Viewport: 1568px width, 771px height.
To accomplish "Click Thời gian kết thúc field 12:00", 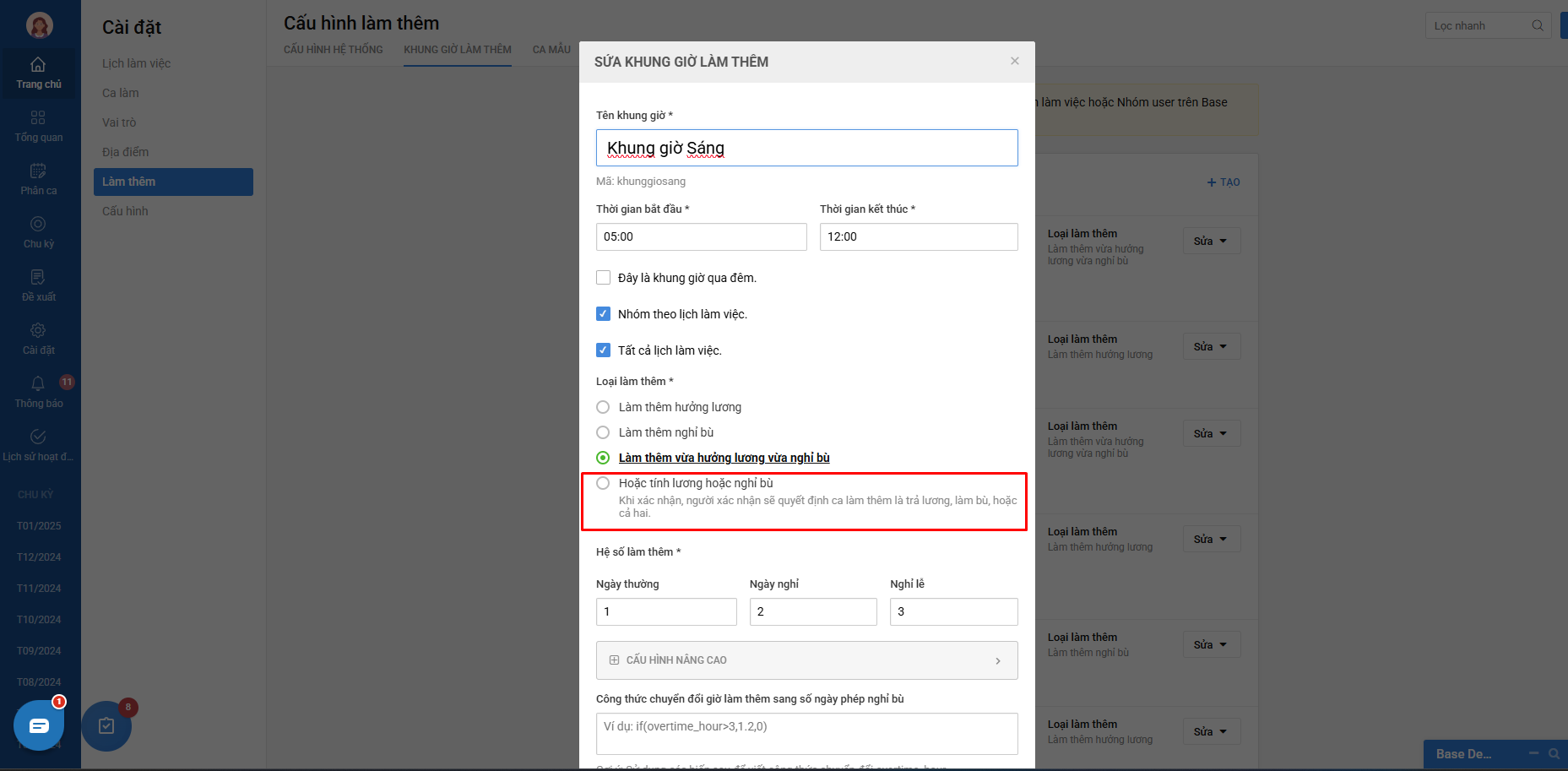I will (x=919, y=236).
